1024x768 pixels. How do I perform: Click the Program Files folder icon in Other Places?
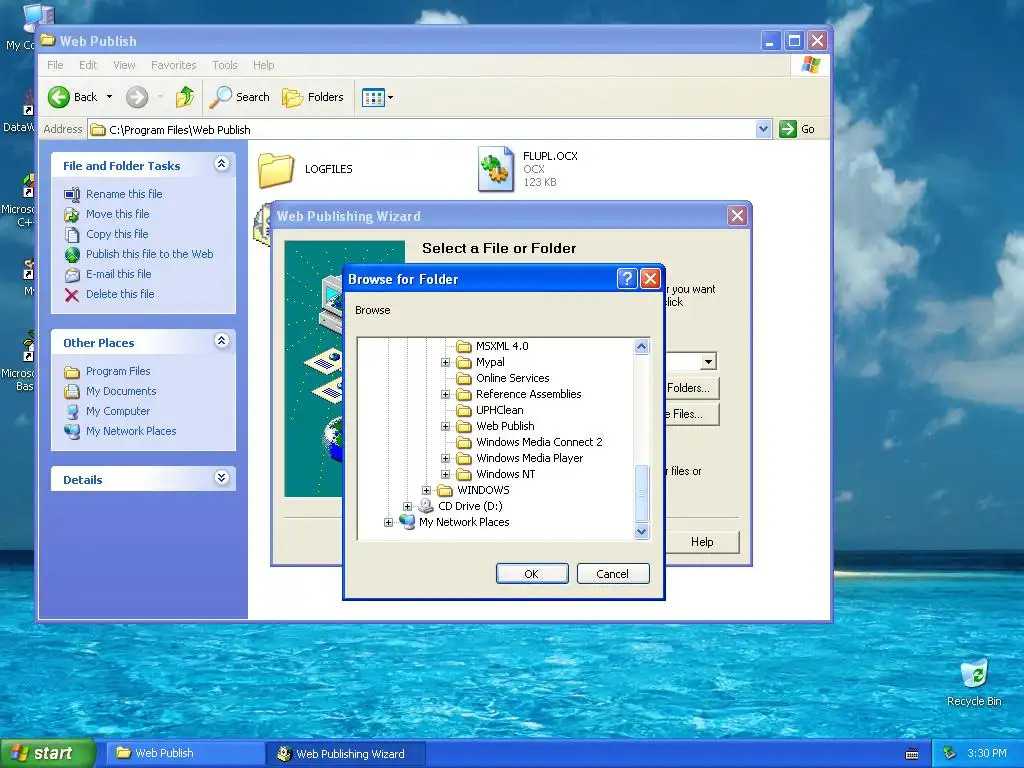pyautogui.click(x=72, y=372)
